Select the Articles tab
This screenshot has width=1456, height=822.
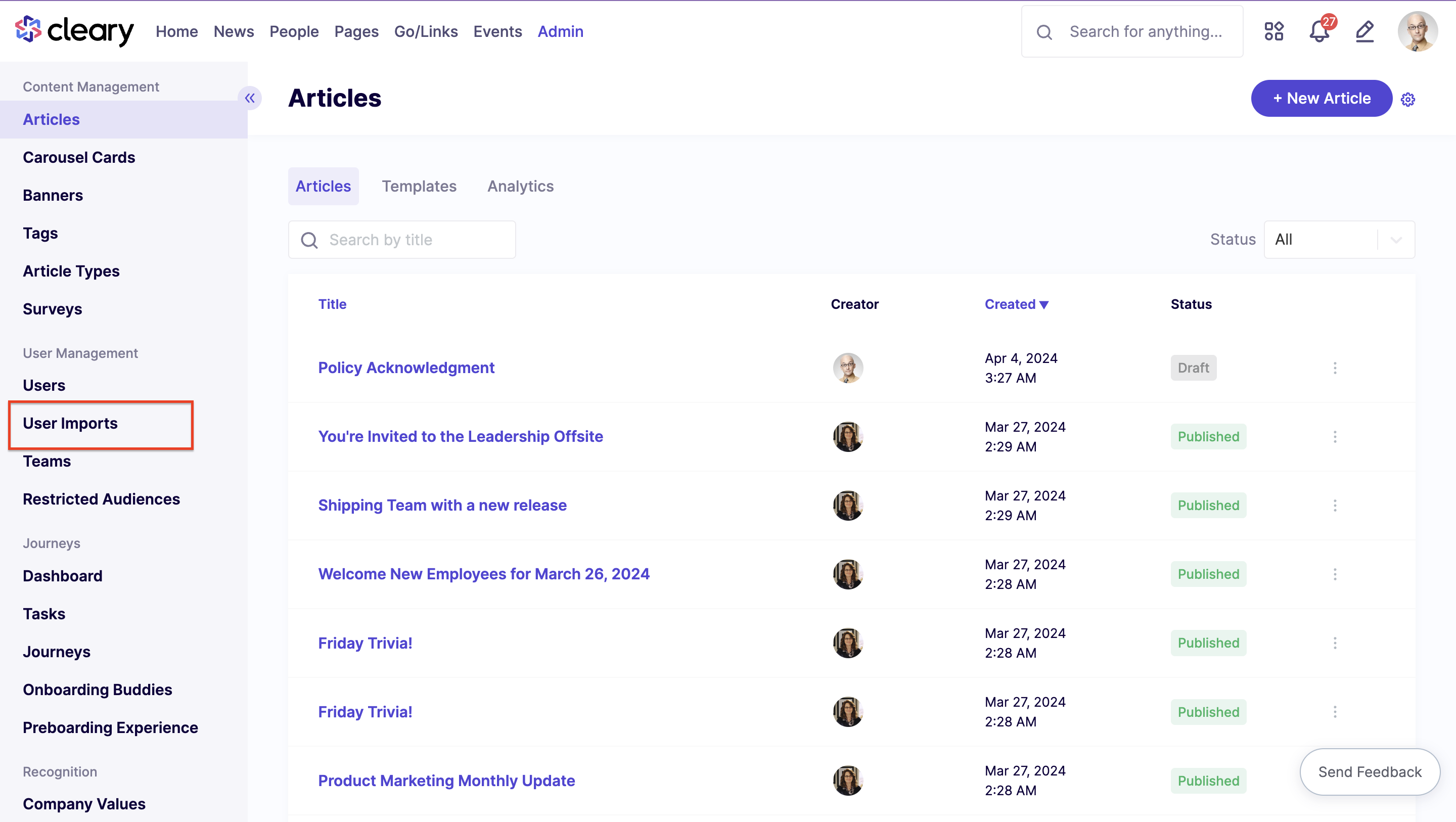point(324,186)
